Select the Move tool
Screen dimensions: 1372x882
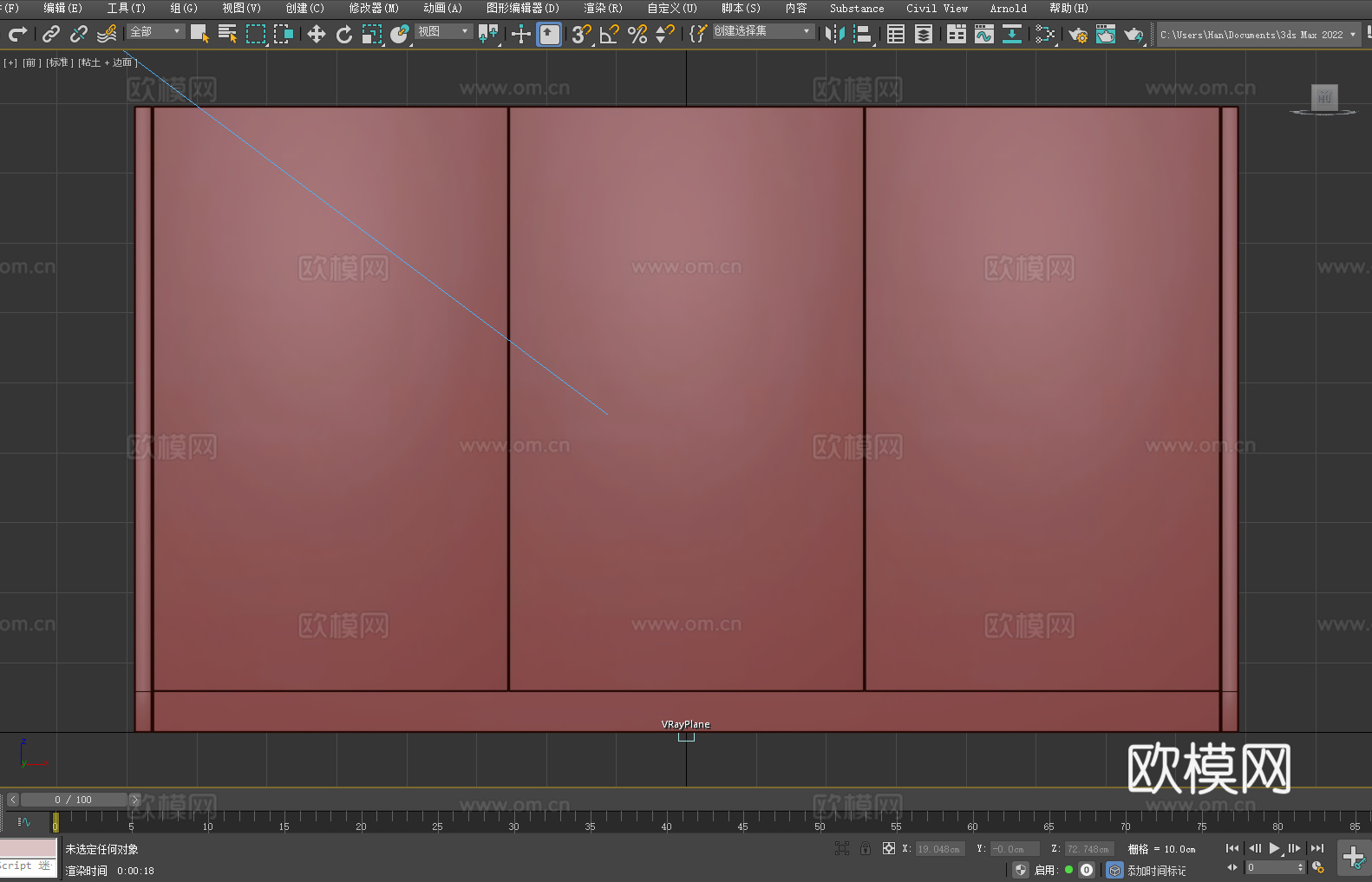(317, 34)
